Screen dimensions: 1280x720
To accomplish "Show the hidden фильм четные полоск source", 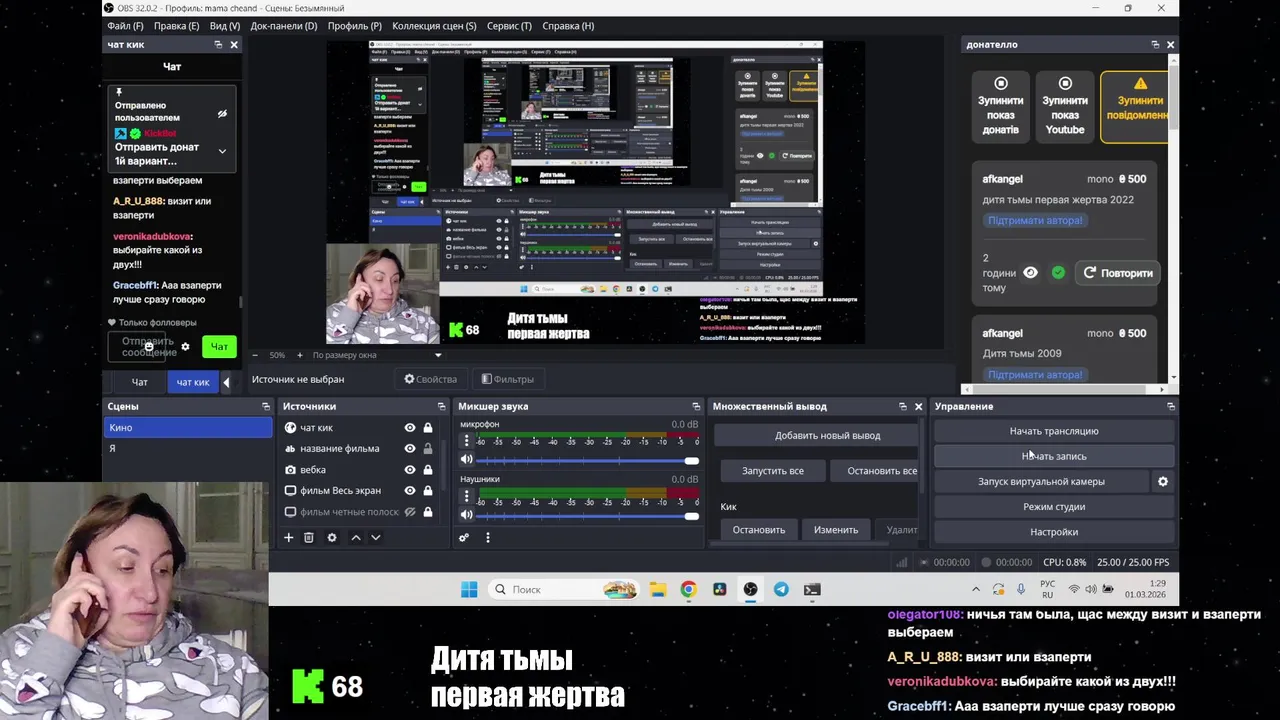I will point(410,512).
